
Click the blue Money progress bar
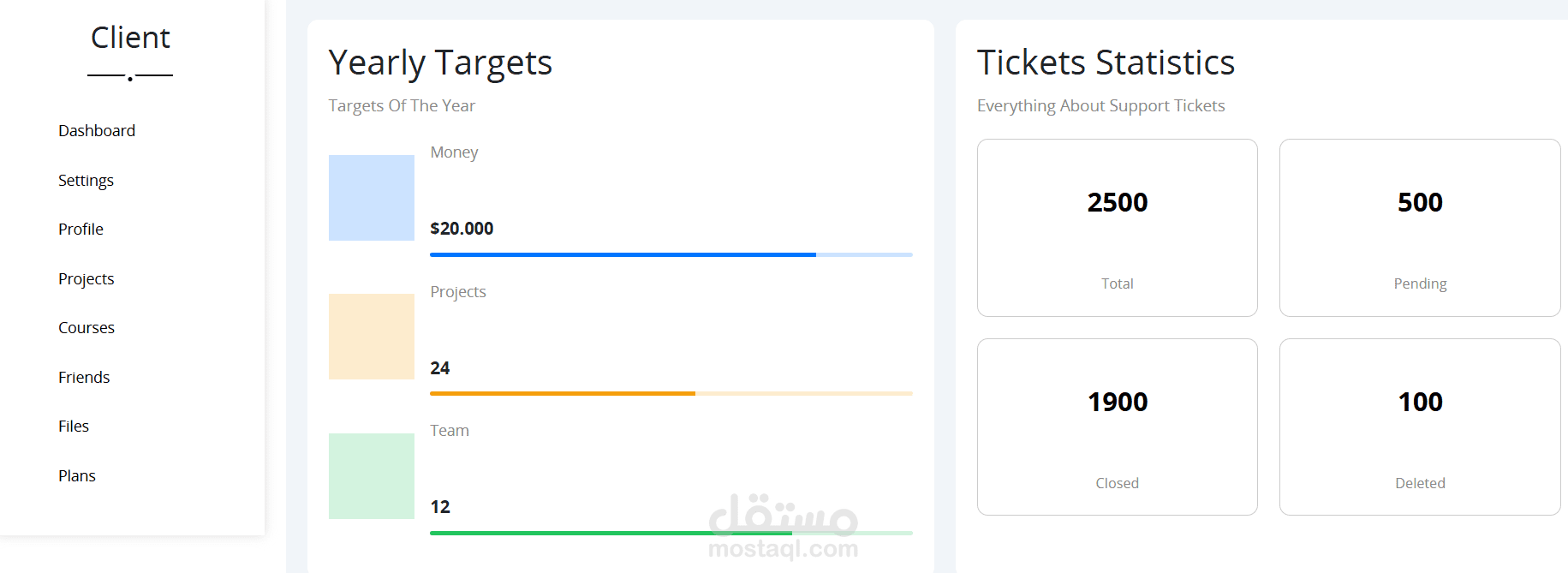coord(671,254)
